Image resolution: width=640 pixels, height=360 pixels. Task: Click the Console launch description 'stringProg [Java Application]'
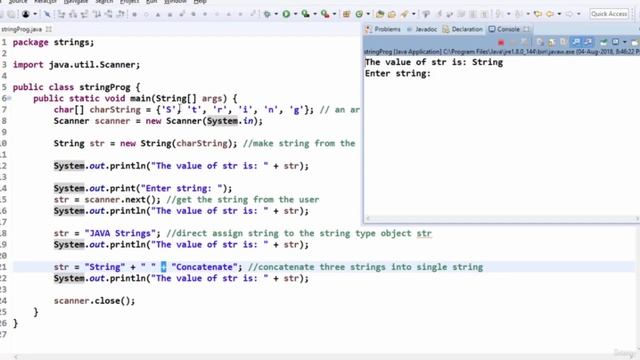point(402,52)
